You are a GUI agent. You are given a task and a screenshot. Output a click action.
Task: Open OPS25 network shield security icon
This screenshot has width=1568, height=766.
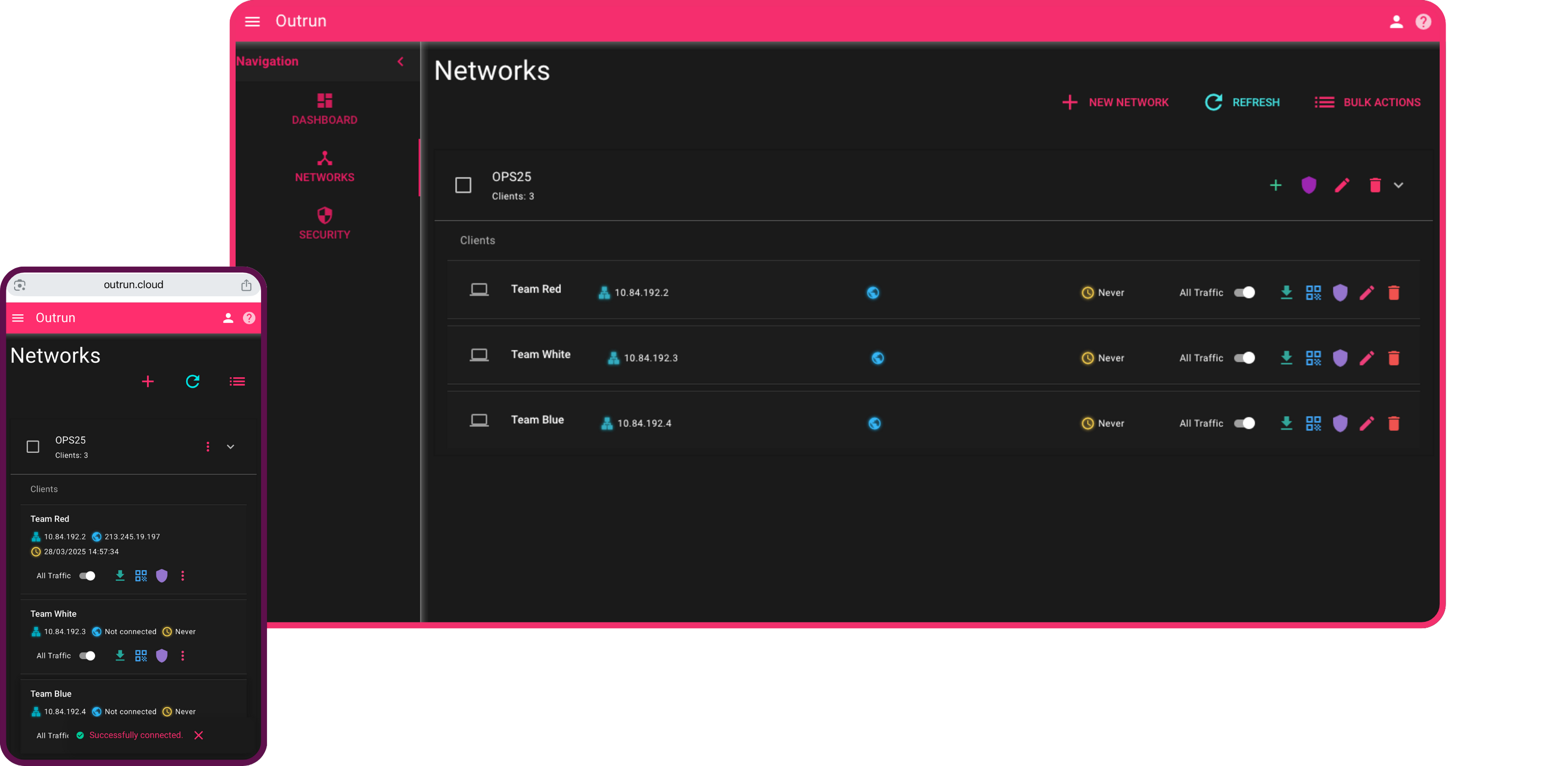1308,184
